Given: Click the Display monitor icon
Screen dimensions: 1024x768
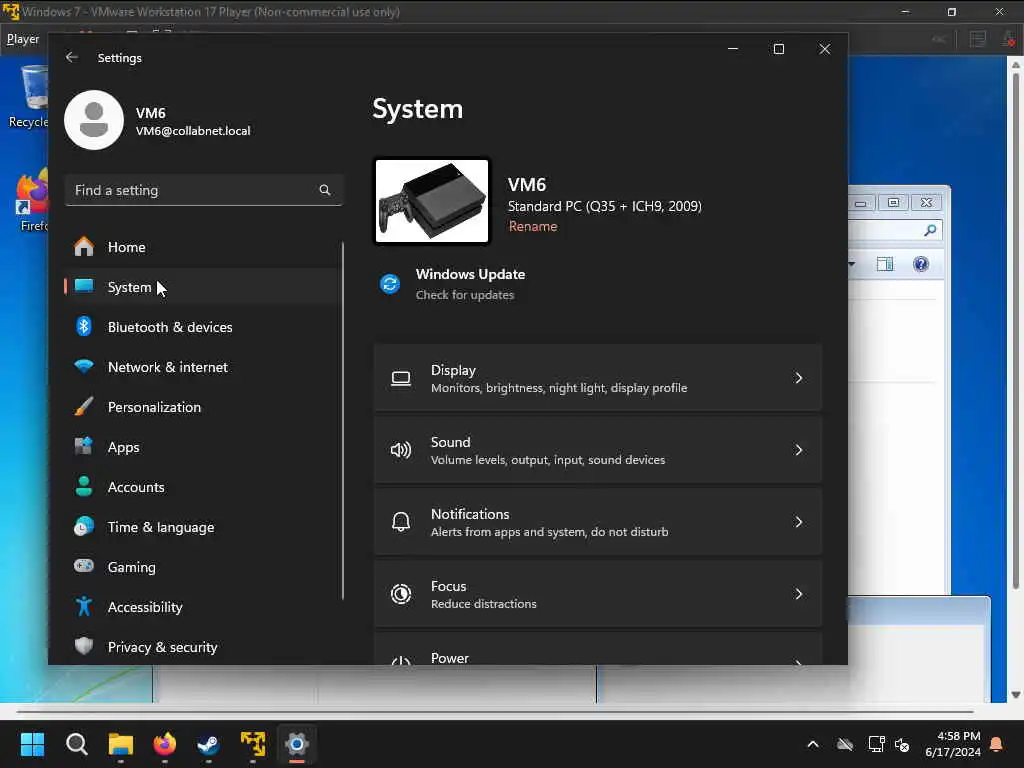Looking at the screenshot, I should [401, 379].
